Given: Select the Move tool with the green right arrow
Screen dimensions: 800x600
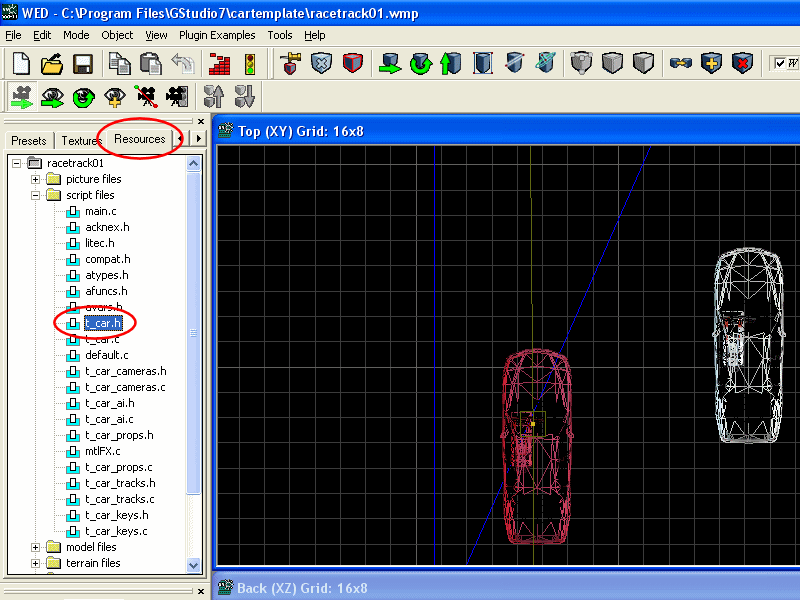Looking at the screenshot, I should (390, 64).
